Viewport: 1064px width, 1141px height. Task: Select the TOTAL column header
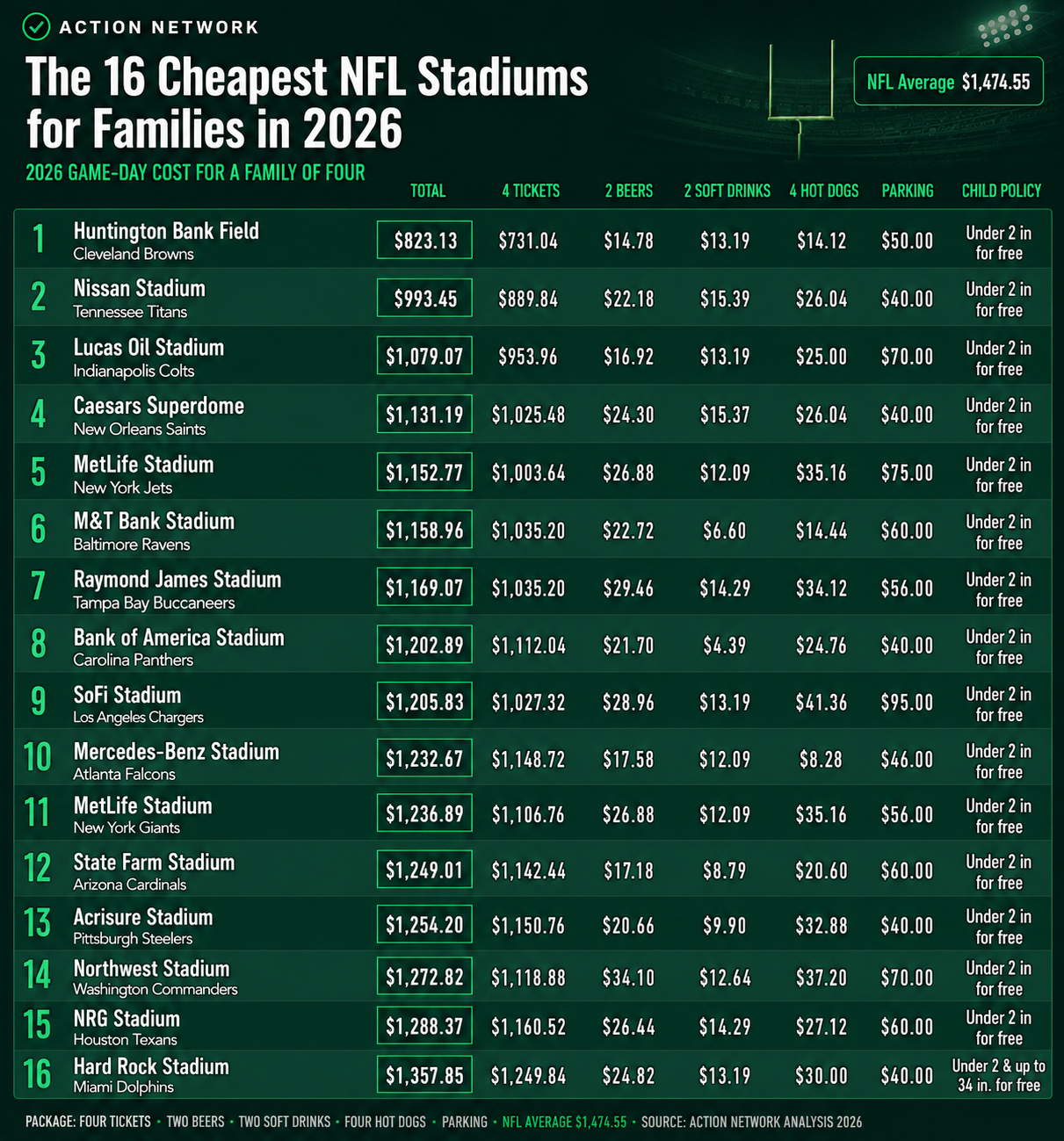pos(428,191)
